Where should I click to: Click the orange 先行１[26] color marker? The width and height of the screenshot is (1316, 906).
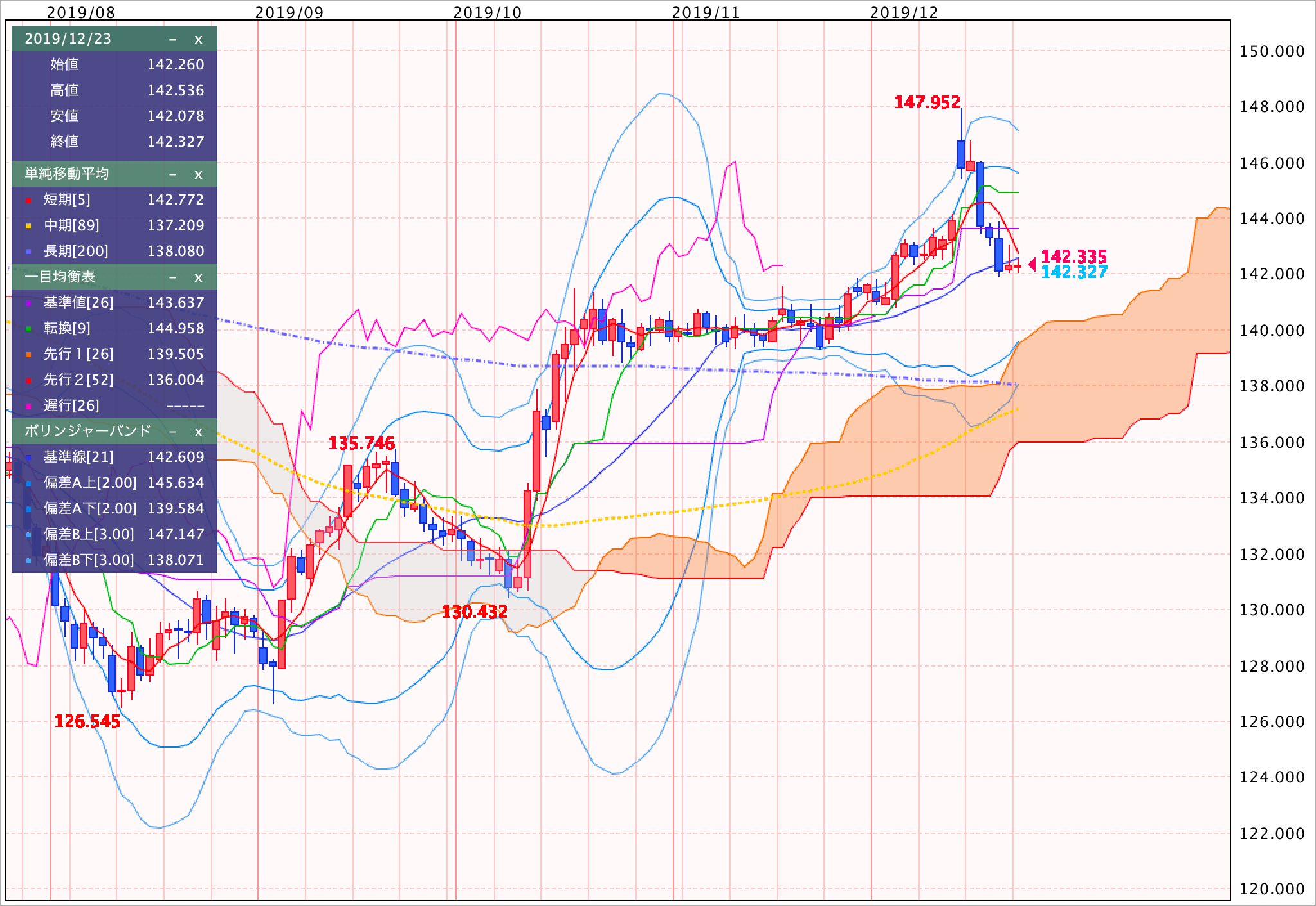(28, 355)
